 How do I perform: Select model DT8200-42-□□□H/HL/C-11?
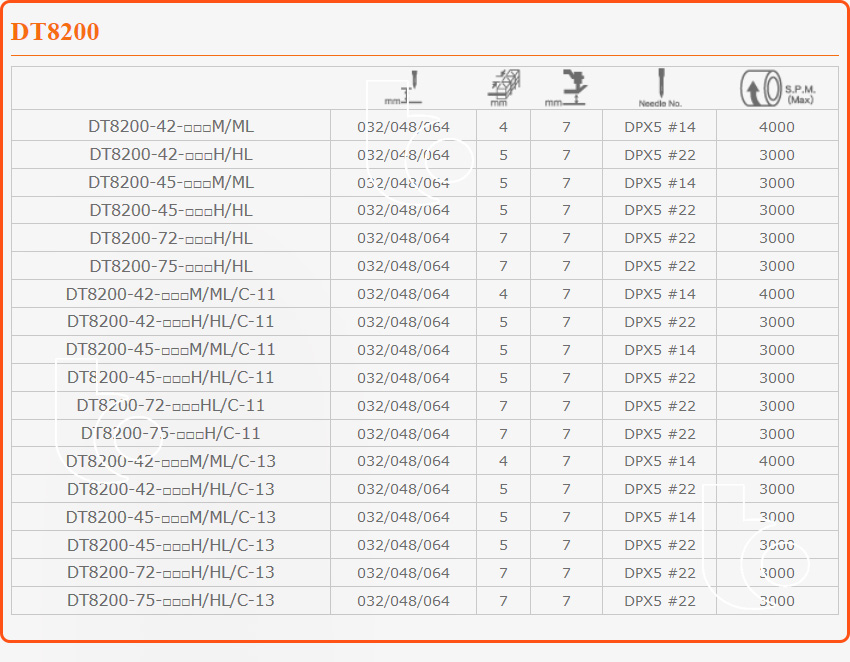tap(171, 322)
